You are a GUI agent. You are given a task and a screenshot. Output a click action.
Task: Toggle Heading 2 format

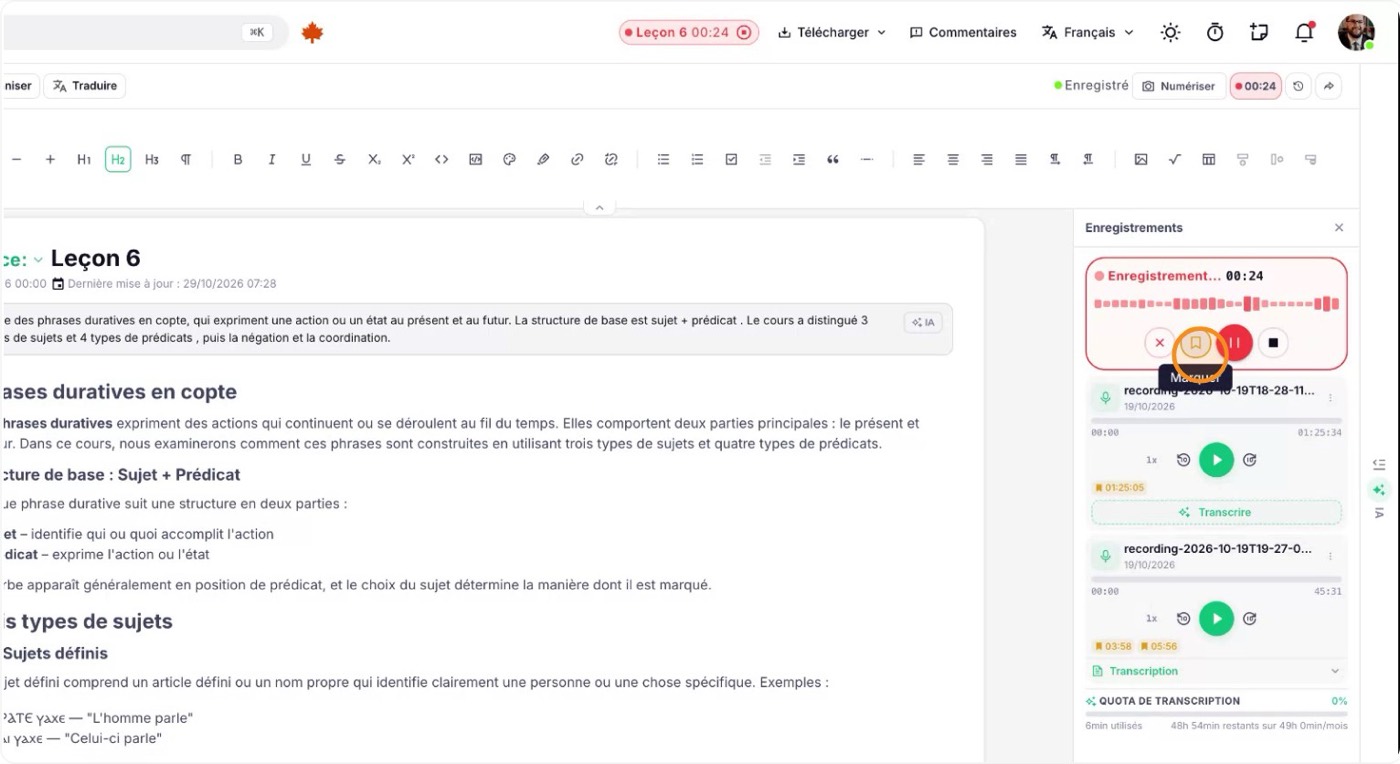(118, 159)
